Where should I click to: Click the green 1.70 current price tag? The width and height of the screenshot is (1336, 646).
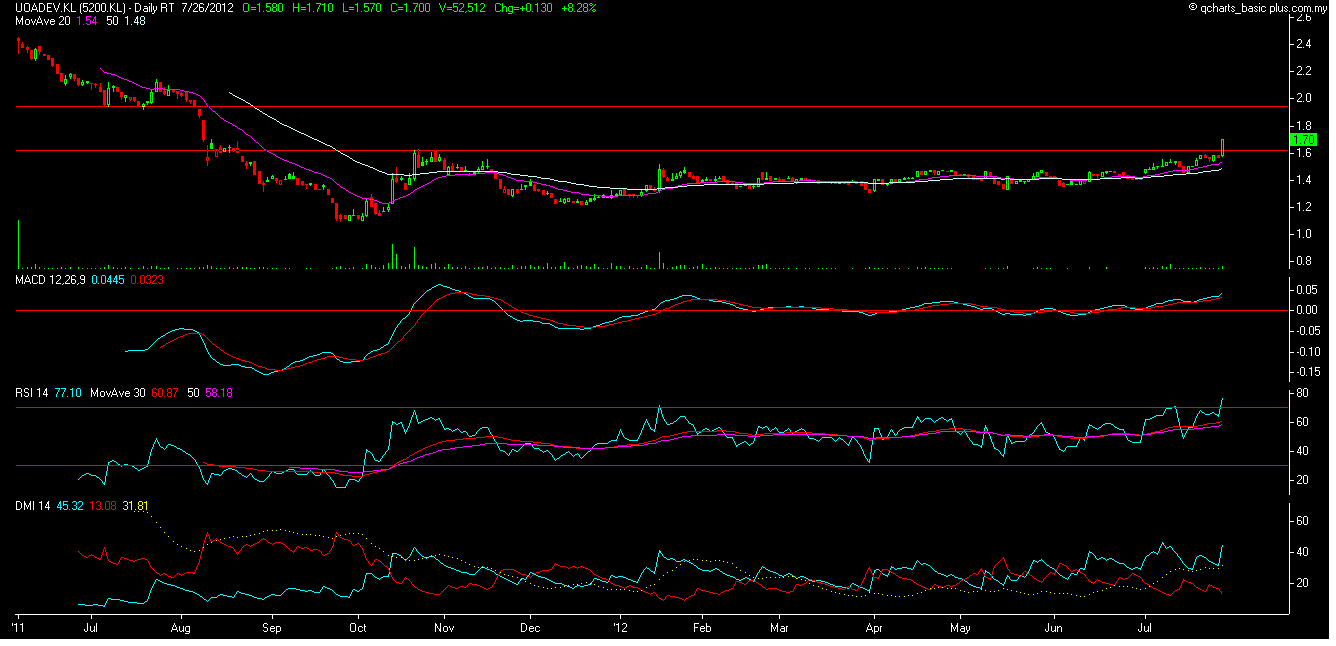pyautogui.click(x=1304, y=140)
